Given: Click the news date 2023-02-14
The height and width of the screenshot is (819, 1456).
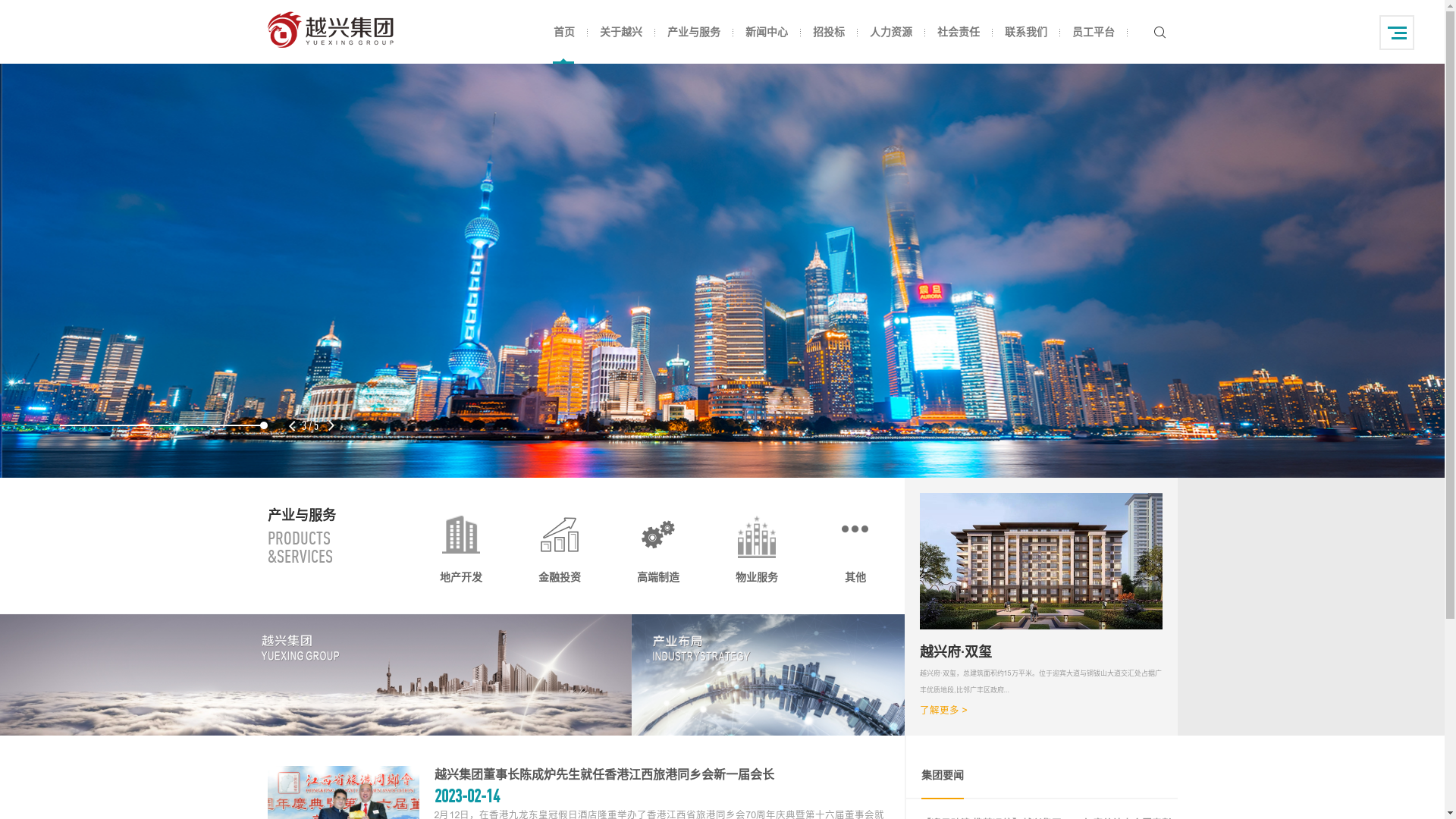Looking at the screenshot, I should [x=467, y=796].
